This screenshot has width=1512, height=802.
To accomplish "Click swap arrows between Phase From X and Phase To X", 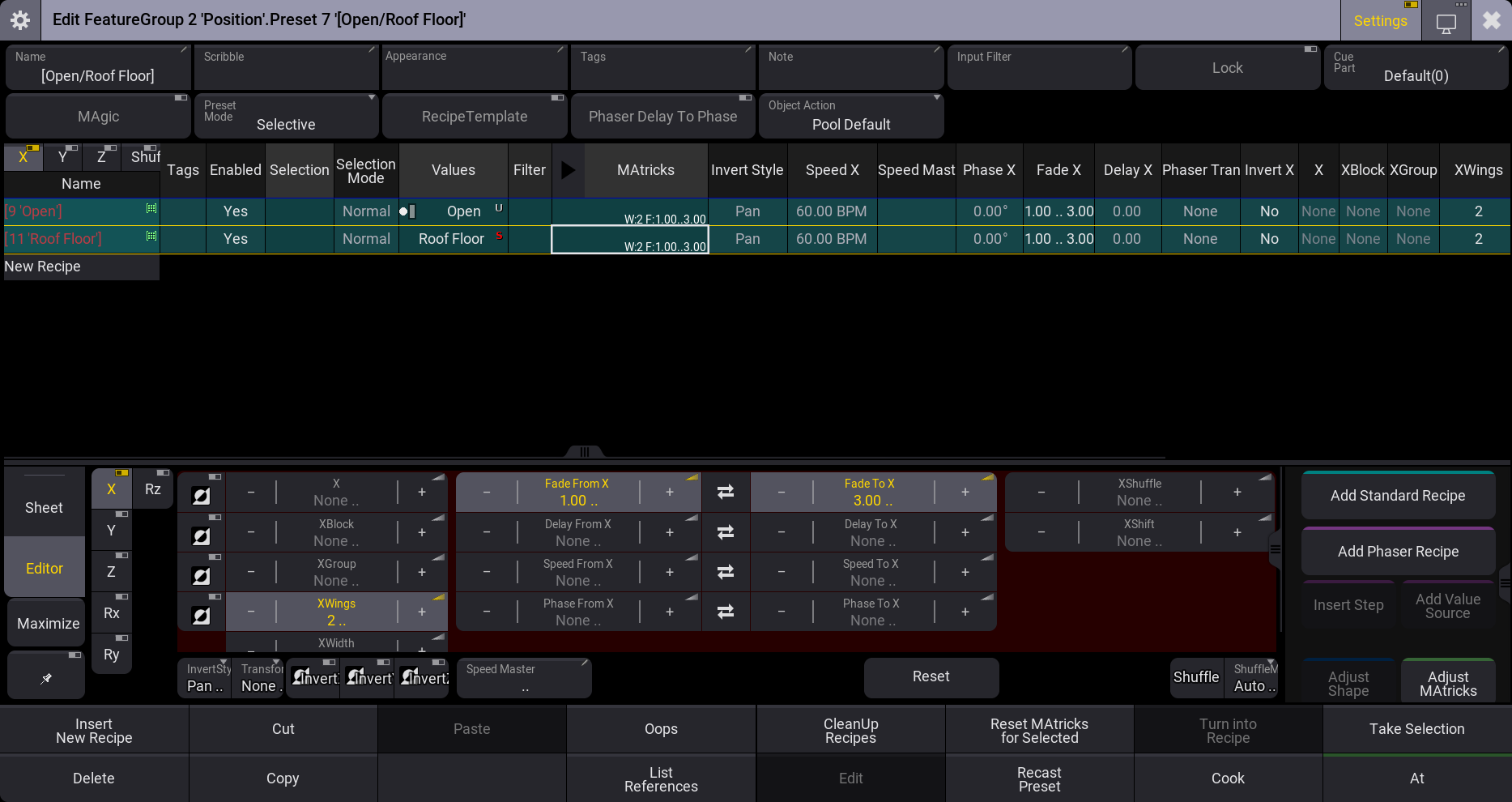I will click(726, 612).
